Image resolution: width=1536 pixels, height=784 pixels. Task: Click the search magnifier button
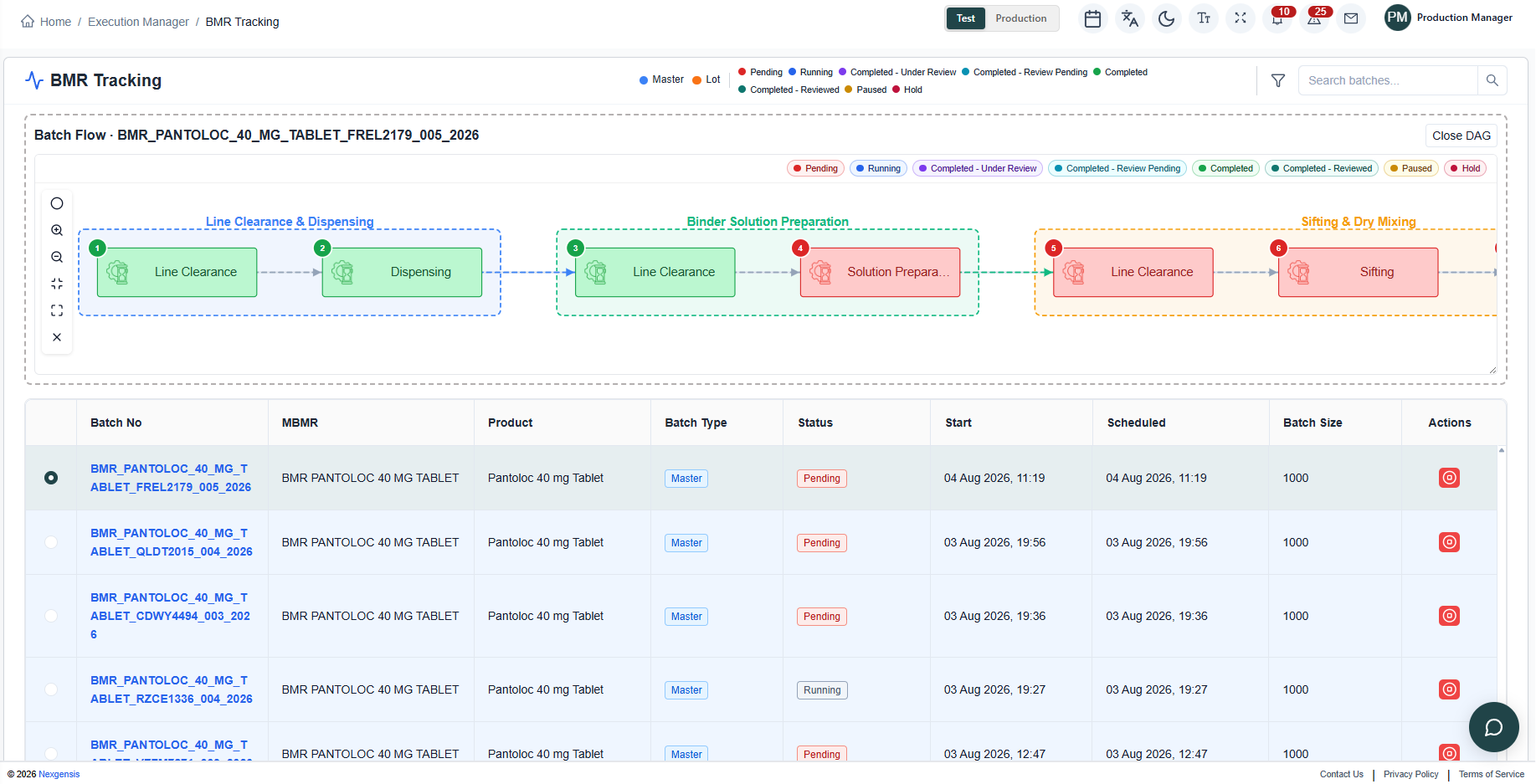tap(1492, 80)
